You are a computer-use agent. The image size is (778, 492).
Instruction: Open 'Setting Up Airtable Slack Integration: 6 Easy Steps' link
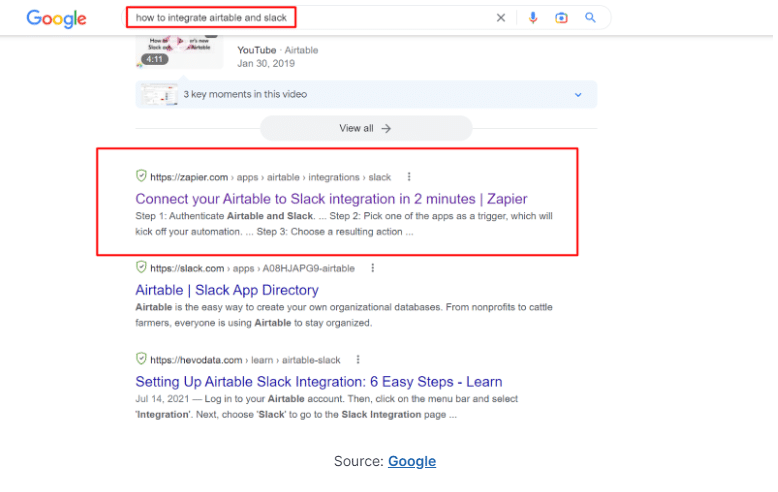pyautogui.click(x=319, y=382)
